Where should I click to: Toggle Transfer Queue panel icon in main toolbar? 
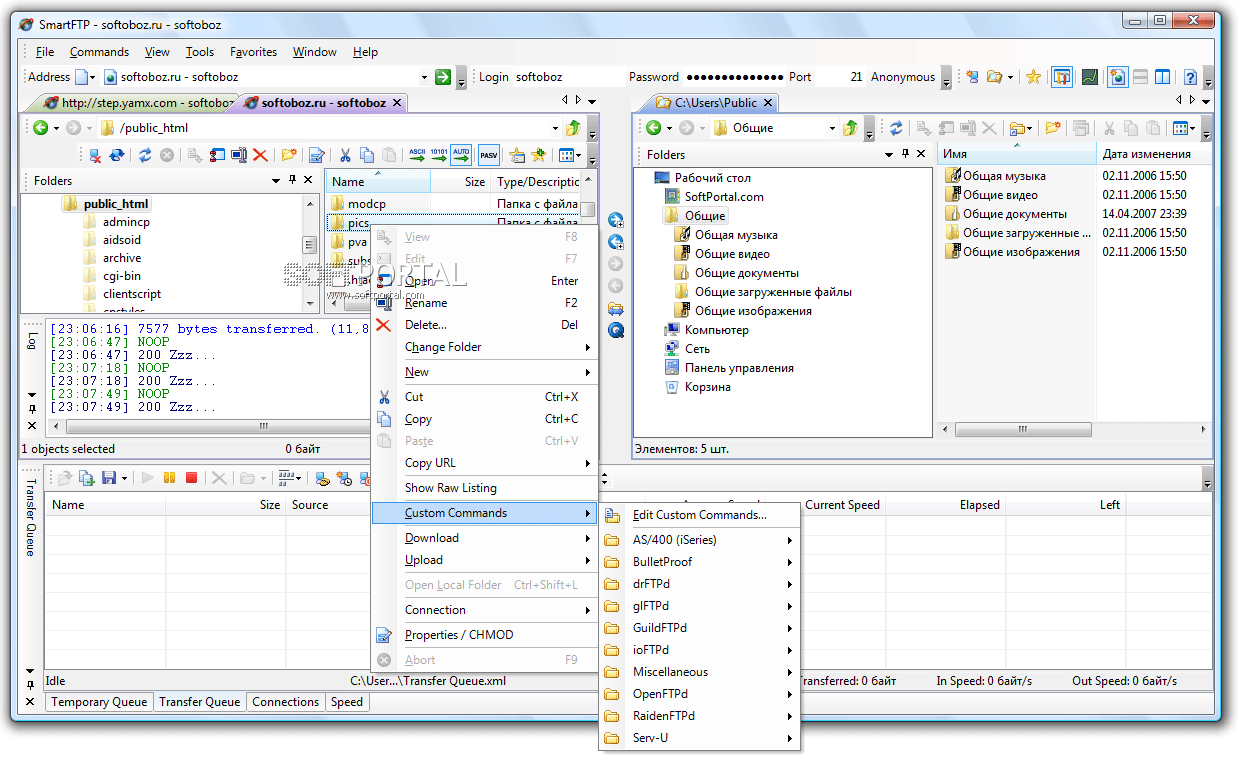1062,77
